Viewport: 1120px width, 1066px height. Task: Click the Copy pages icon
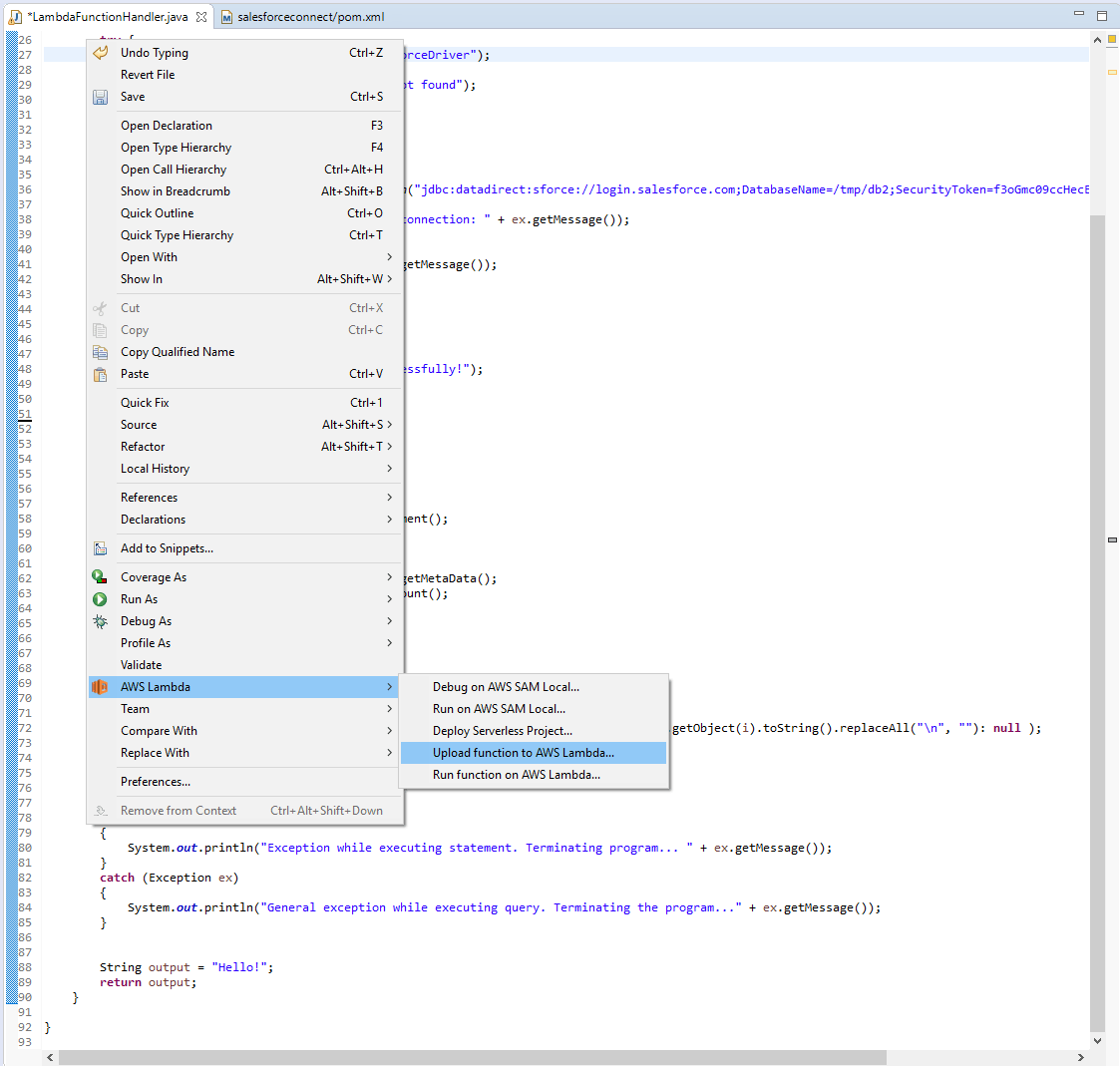(100, 330)
